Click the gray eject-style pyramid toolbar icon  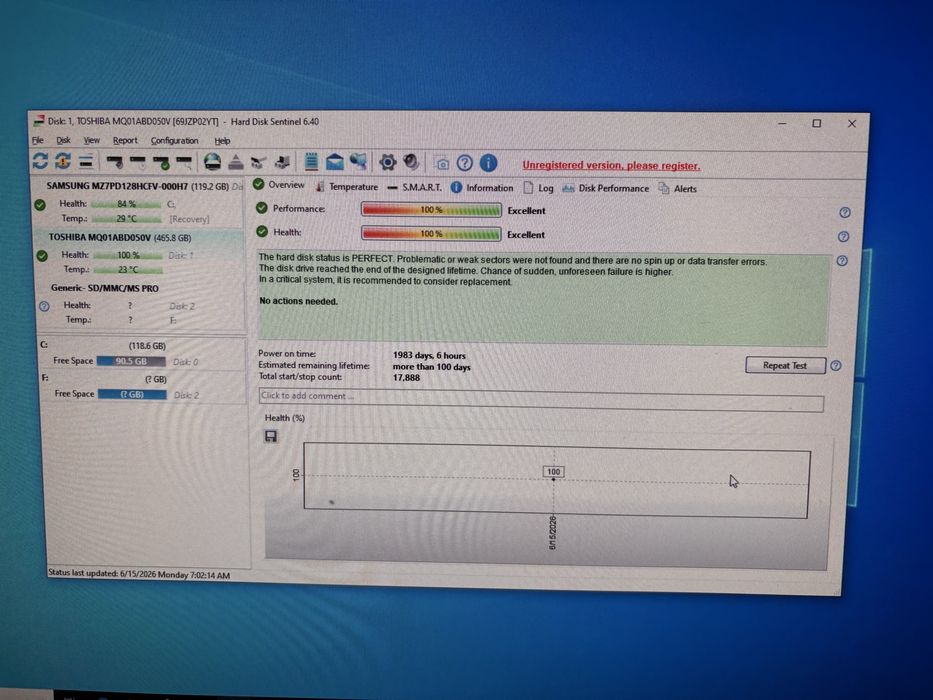point(236,162)
